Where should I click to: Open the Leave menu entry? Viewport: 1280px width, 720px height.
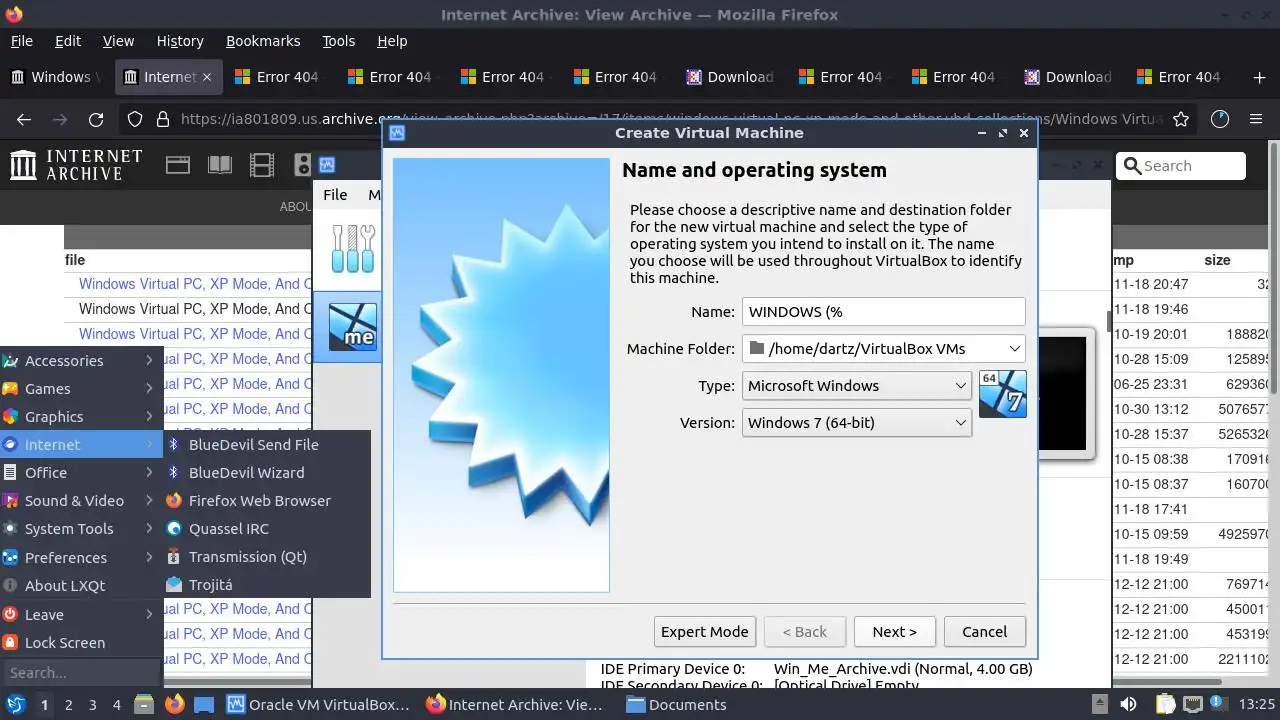[81, 614]
